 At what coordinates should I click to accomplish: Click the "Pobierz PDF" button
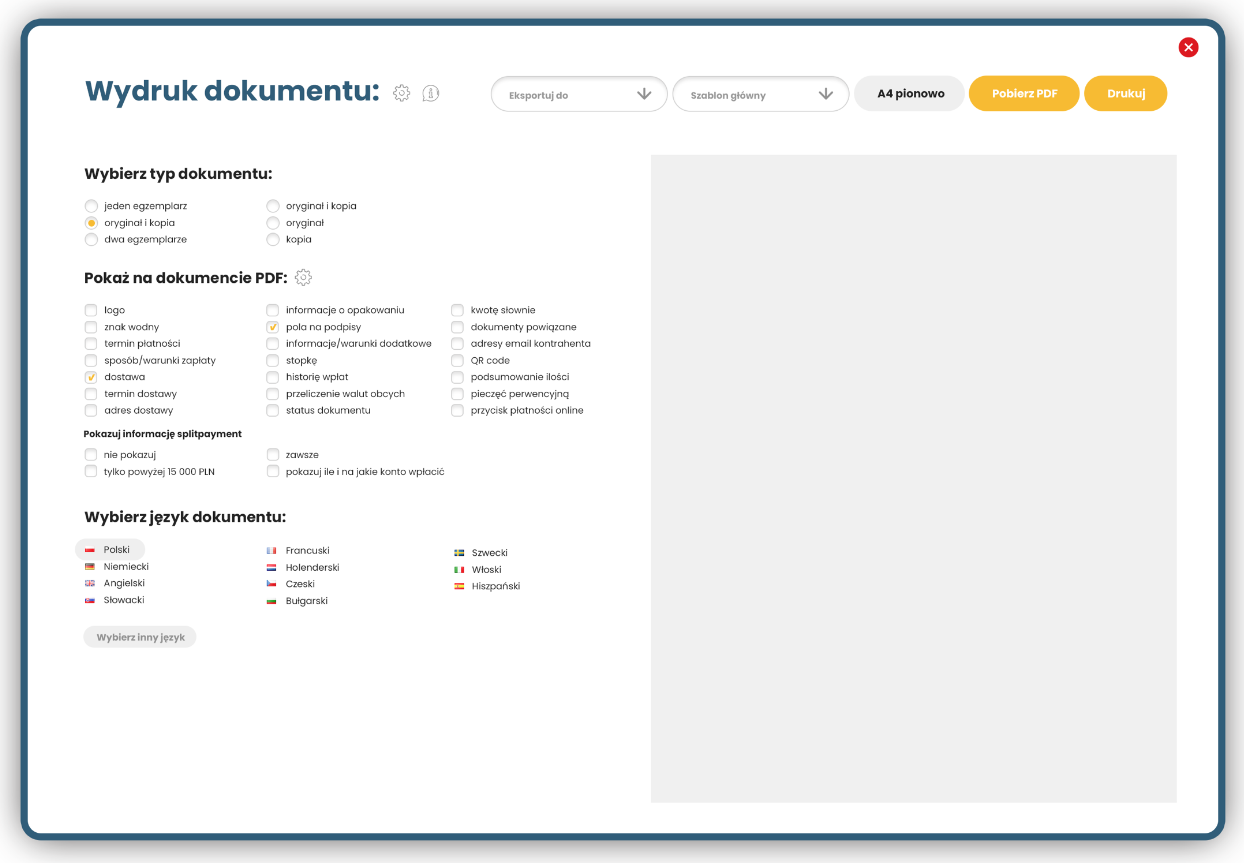pos(1023,93)
